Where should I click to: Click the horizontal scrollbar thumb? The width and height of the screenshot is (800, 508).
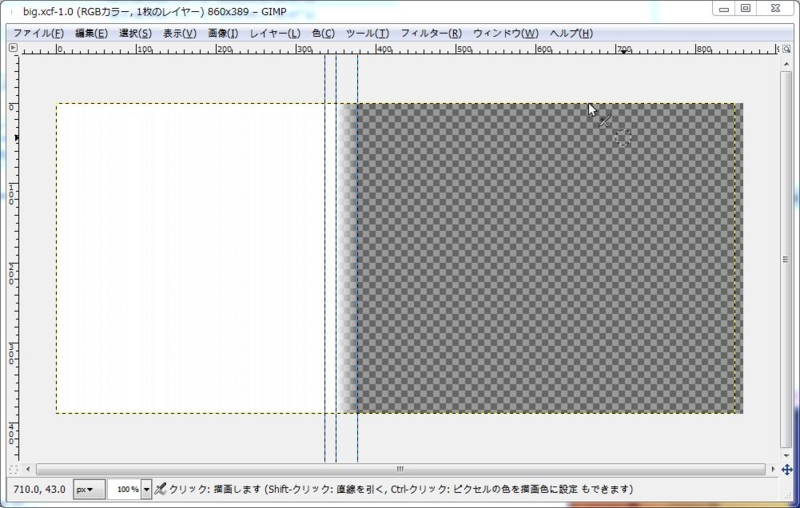click(x=401, y=469)
